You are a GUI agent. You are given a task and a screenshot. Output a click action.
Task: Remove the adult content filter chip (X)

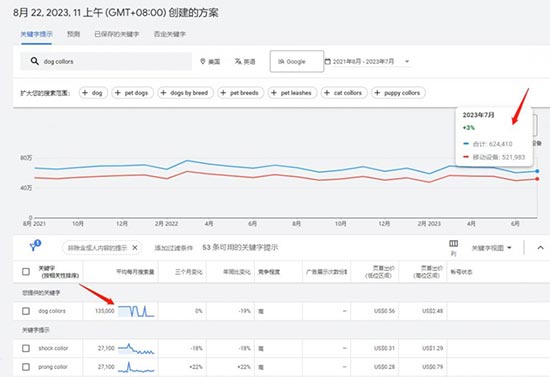(135, 248)
